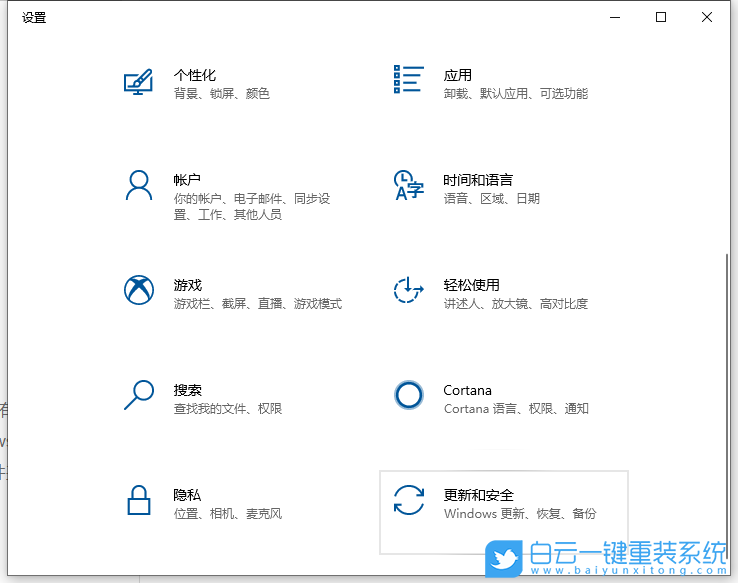
Task: Click the Apps (应用) list icon
Action: 409,79
